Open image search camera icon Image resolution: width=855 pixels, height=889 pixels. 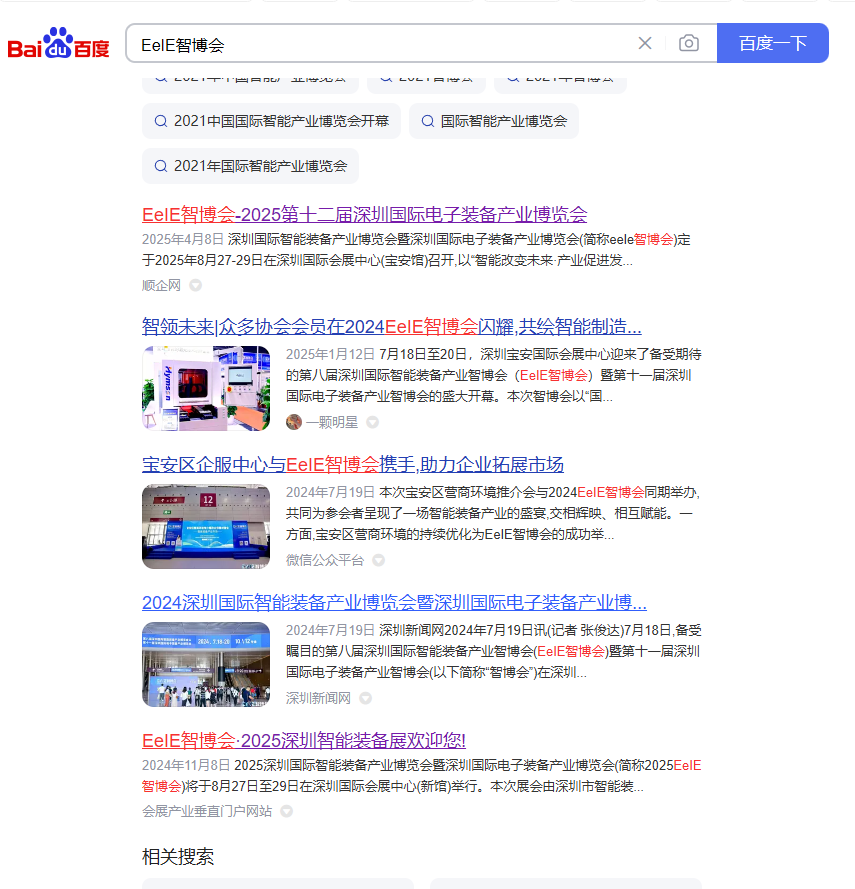pos(688,43)
